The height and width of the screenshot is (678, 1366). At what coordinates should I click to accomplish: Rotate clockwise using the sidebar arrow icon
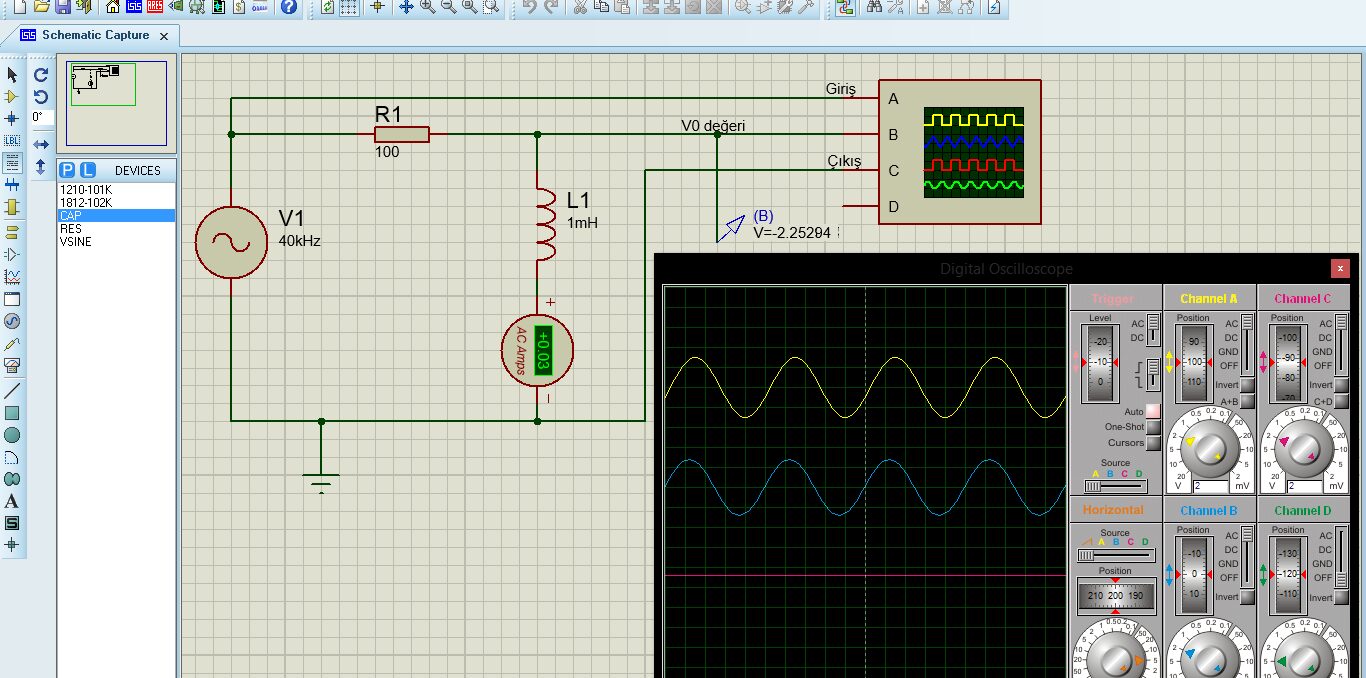[41, 75]
